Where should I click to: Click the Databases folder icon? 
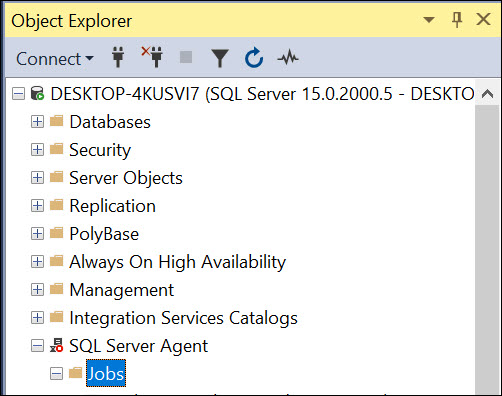pos(56,121)
